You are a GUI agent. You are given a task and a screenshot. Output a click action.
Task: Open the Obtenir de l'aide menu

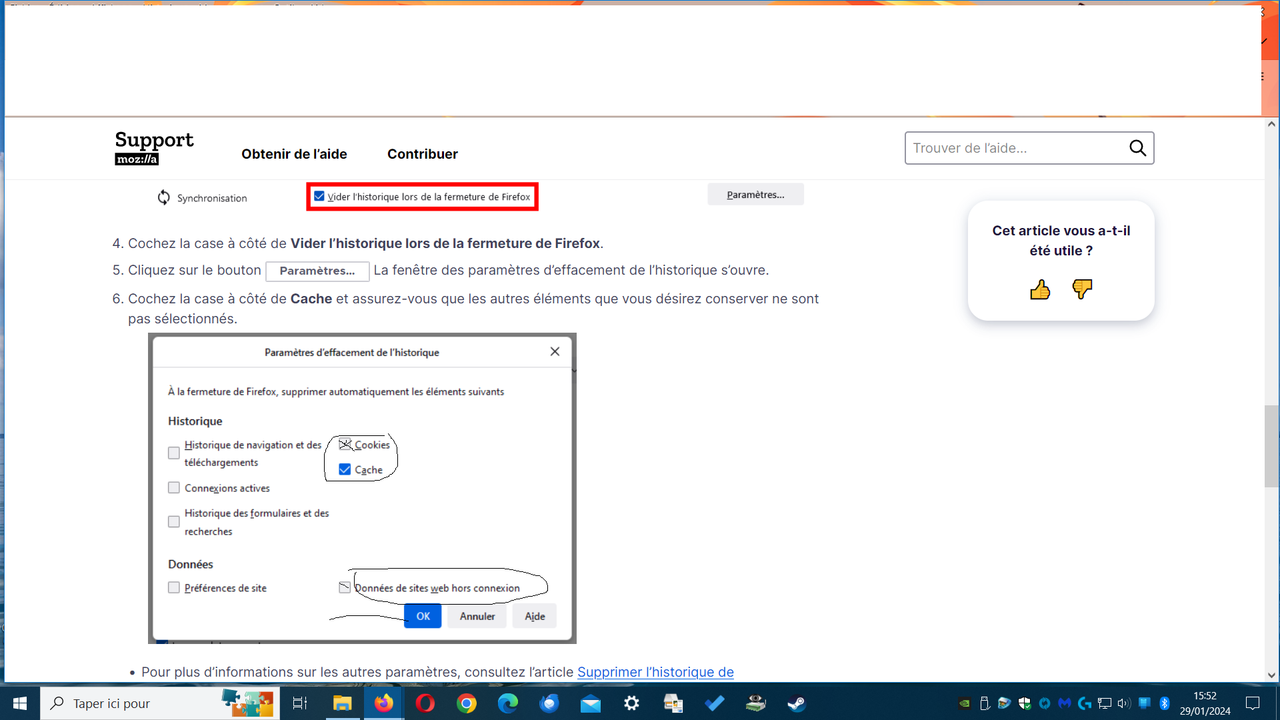[294, 154]
